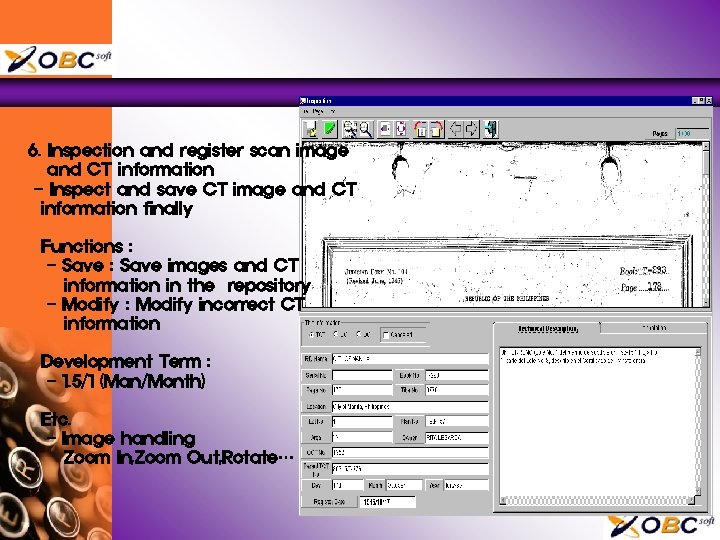The height and width of the screenshot is (540, 720).
Task: Click the Page number field at top right
Action: pos(692,134)
